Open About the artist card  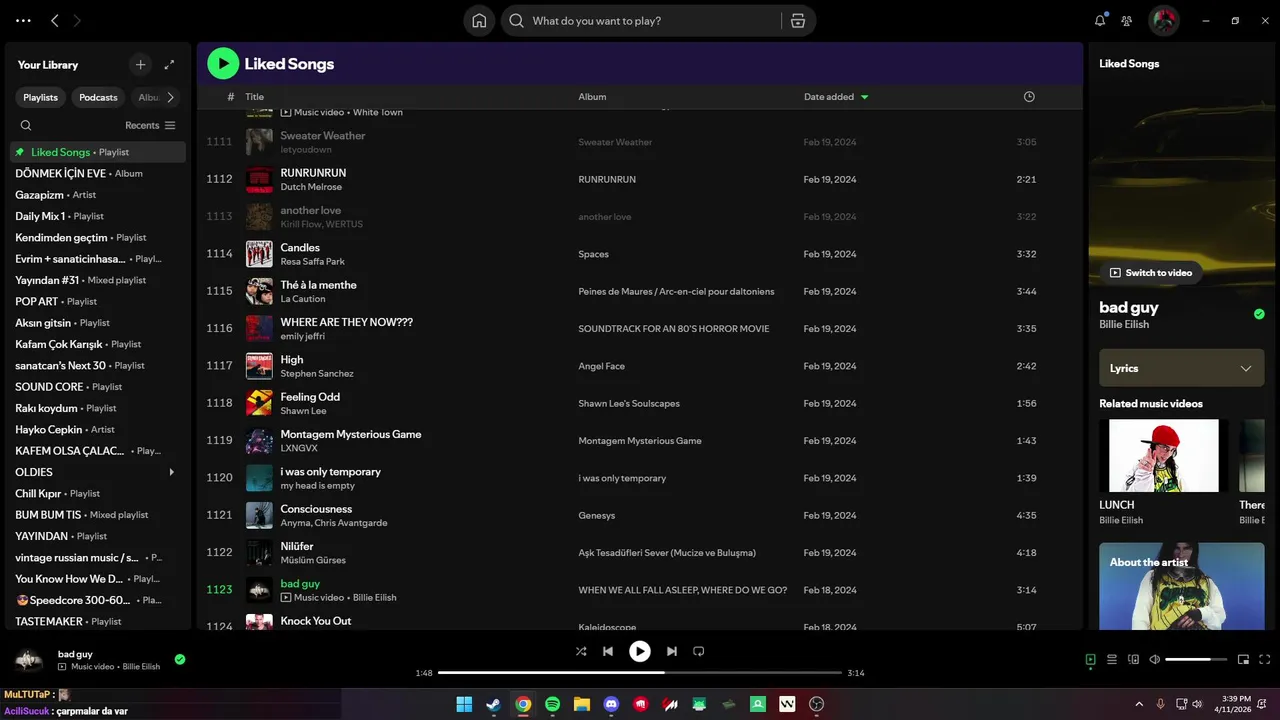[1181, 586]
